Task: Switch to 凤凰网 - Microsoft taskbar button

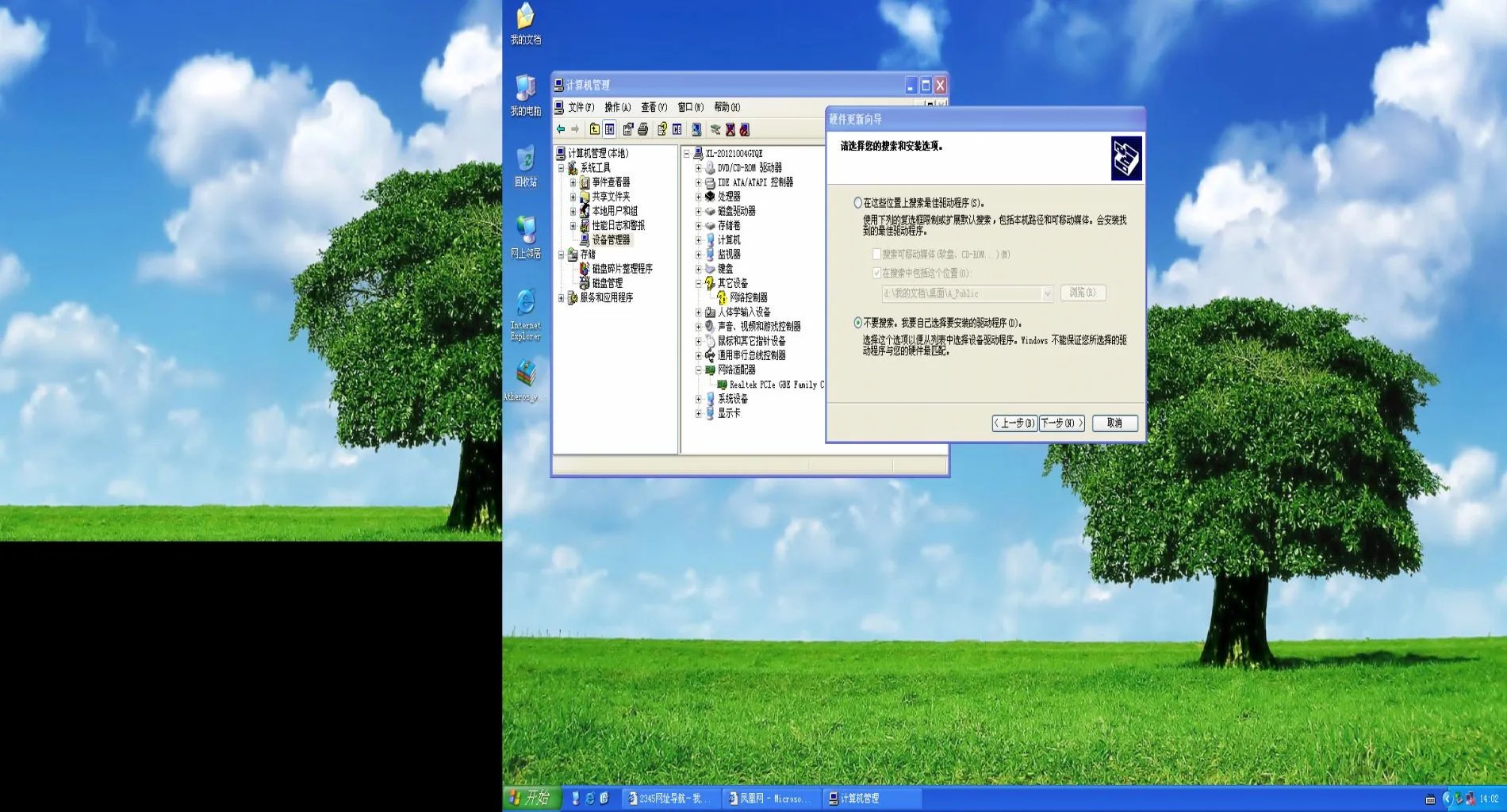Action: 771,799
